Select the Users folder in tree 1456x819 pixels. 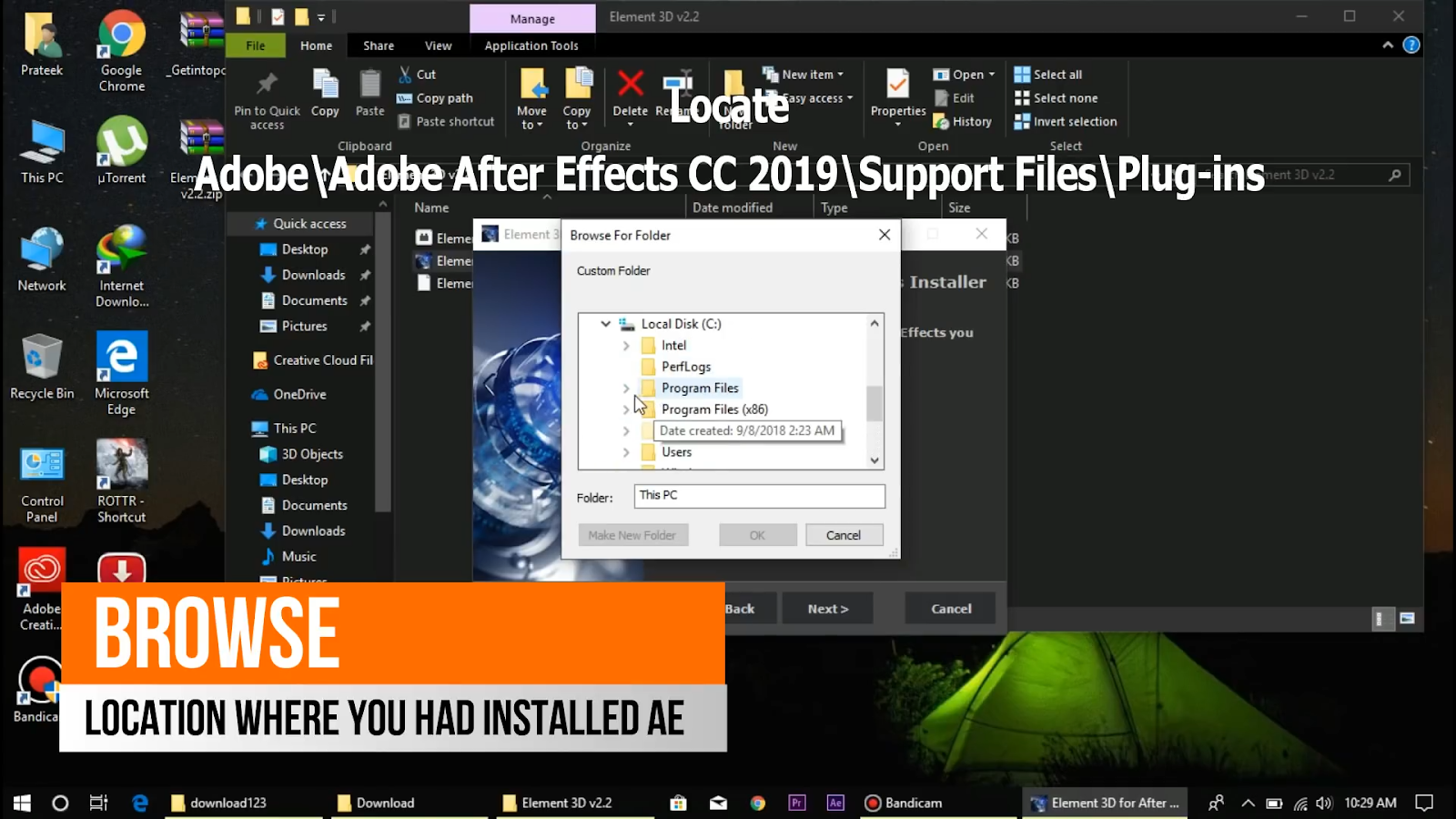point(676,452)
